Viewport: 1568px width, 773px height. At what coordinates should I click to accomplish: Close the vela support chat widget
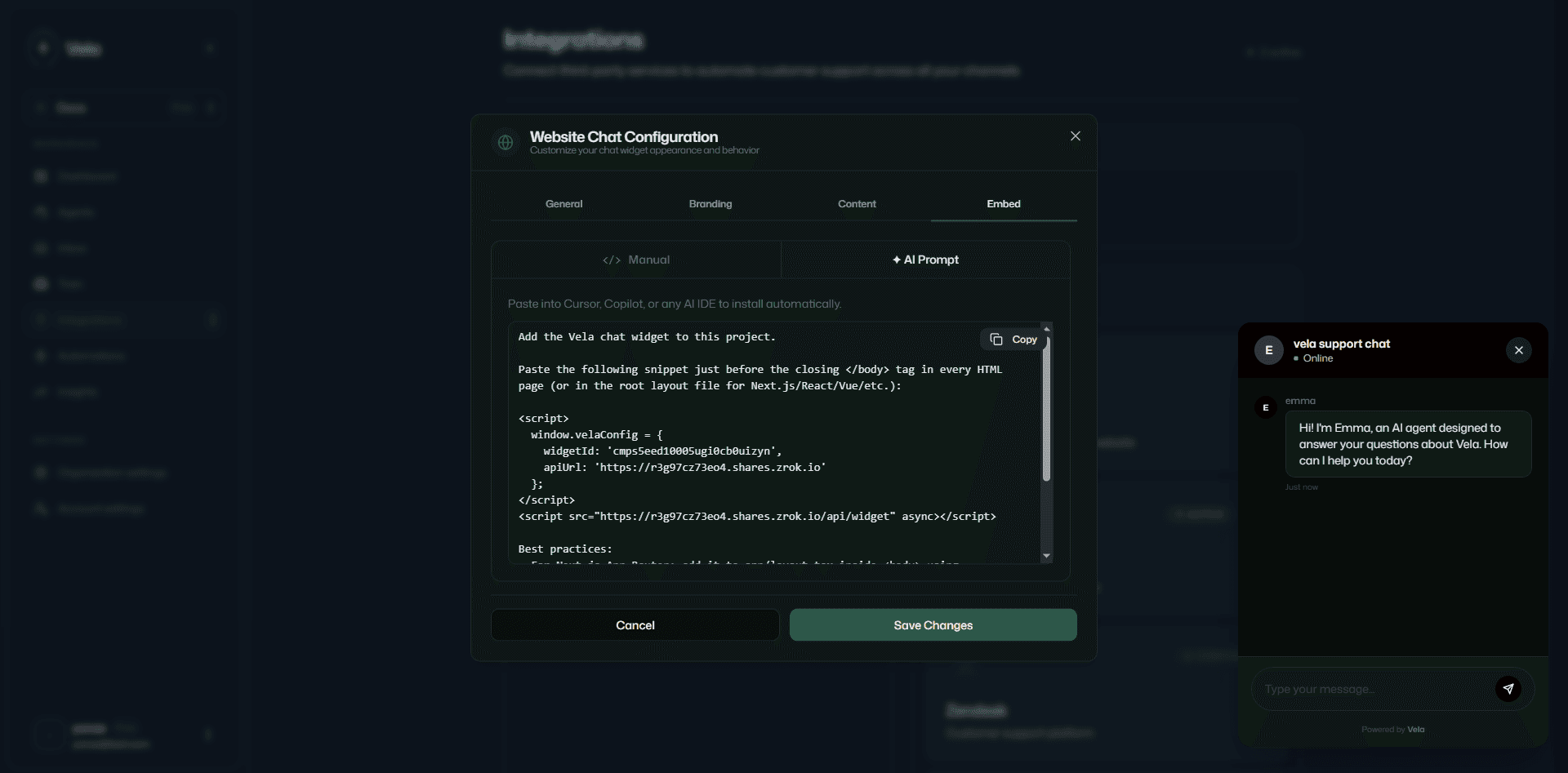coord(1519,350)
